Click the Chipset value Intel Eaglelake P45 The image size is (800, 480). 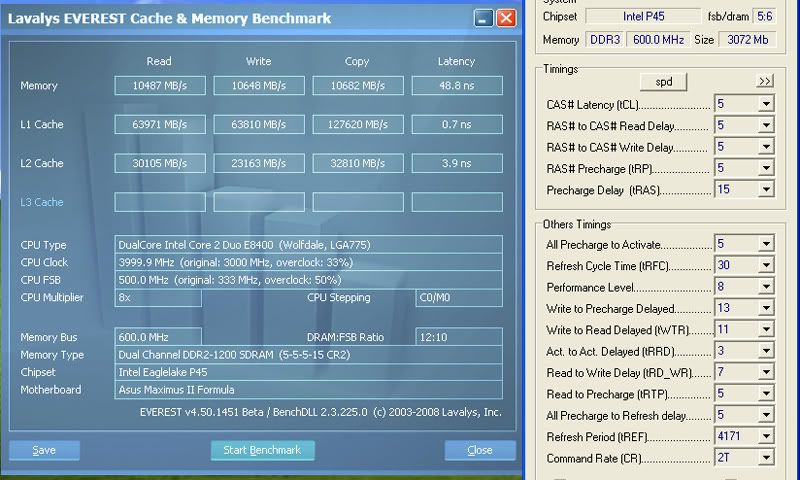click(308, 372)
